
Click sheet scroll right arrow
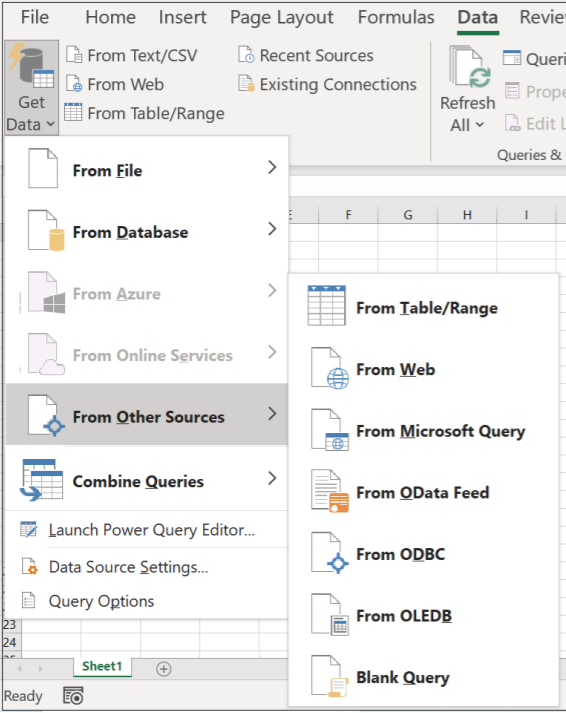40,668
